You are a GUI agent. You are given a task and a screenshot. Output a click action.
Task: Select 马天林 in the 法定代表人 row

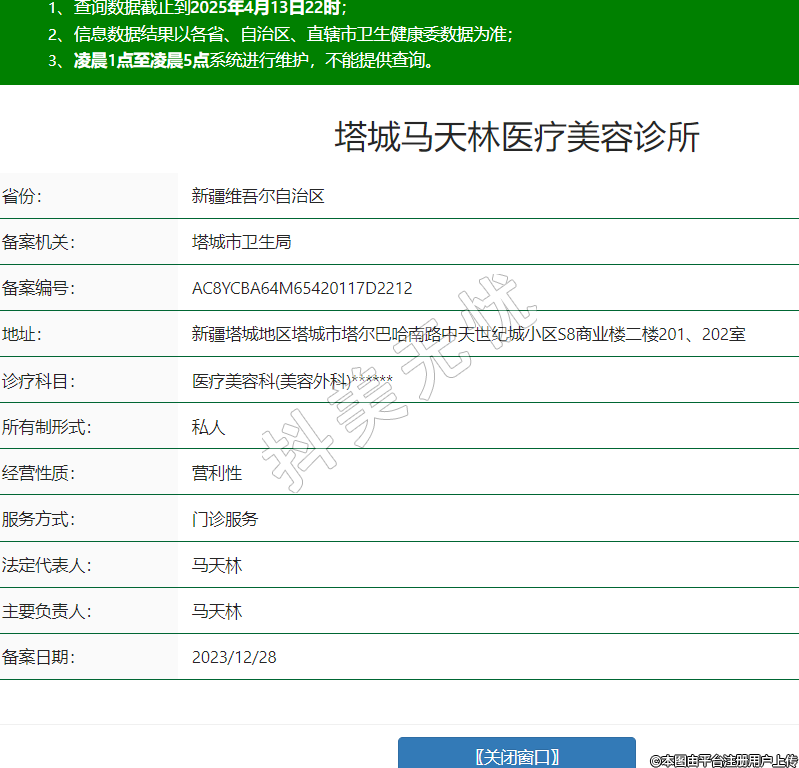click(x=216, y=565)
